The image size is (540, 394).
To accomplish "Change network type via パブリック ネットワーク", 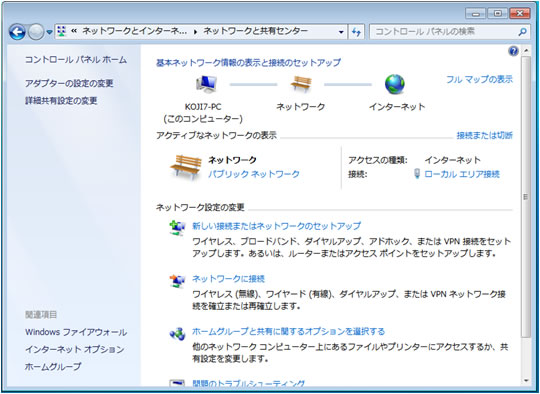I will click(254, 174).
